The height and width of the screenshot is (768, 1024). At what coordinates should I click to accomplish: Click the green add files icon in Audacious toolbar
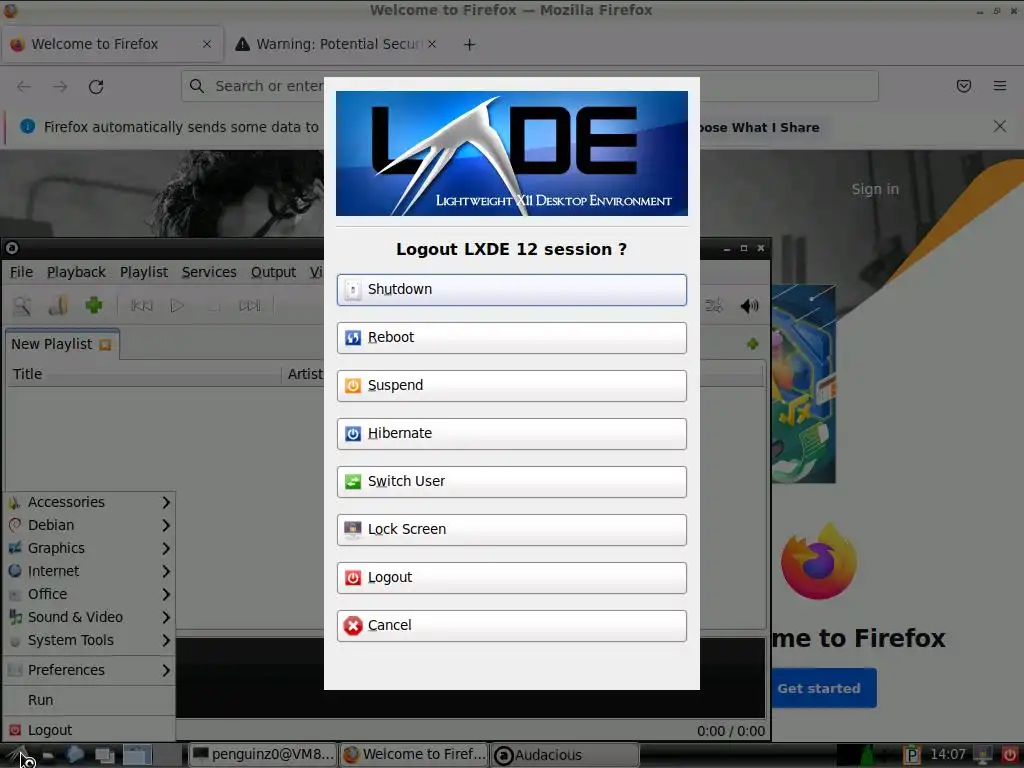click(x=94, y=305)
